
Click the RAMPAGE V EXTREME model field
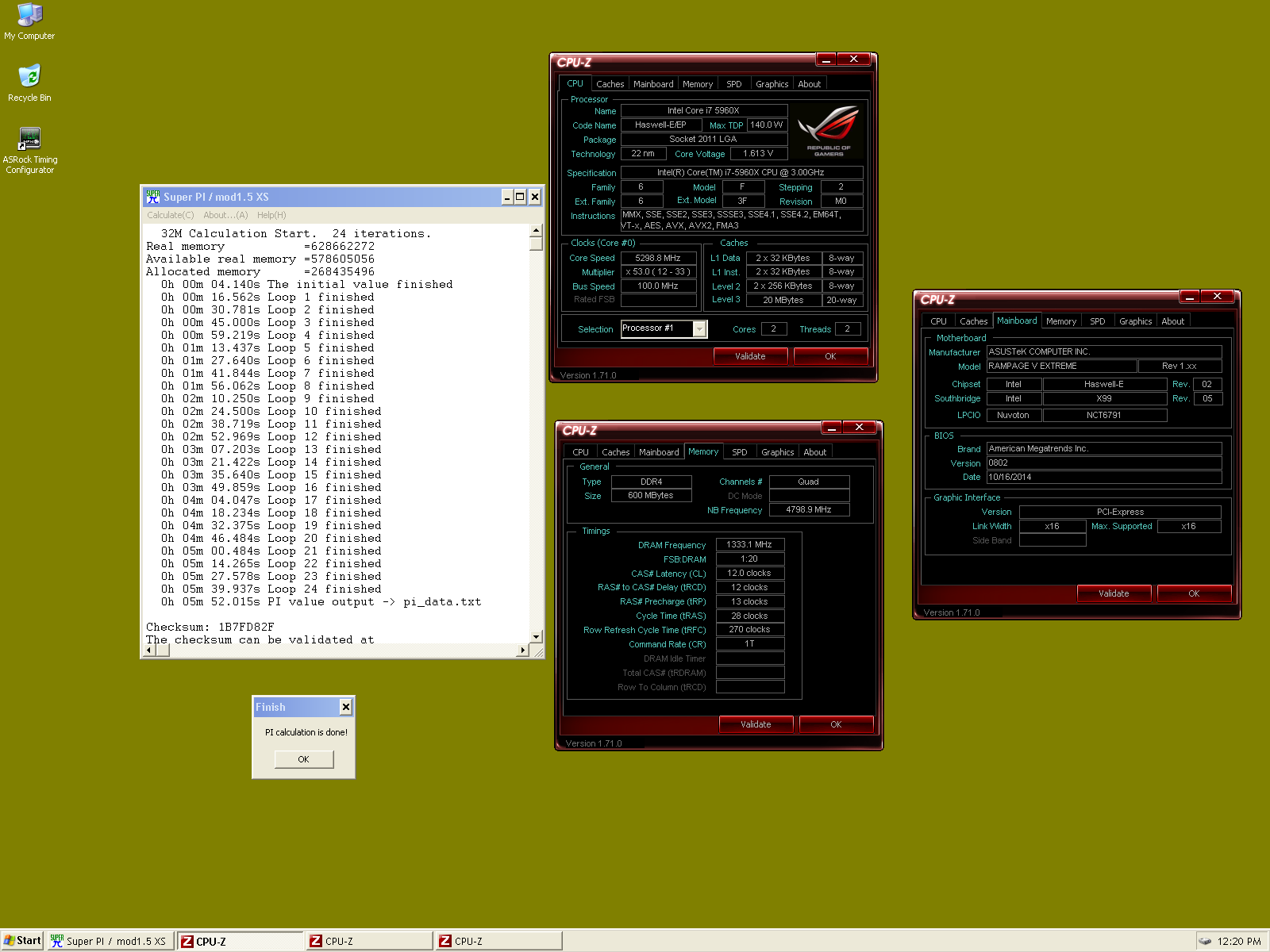click(x=1061, y=366)
